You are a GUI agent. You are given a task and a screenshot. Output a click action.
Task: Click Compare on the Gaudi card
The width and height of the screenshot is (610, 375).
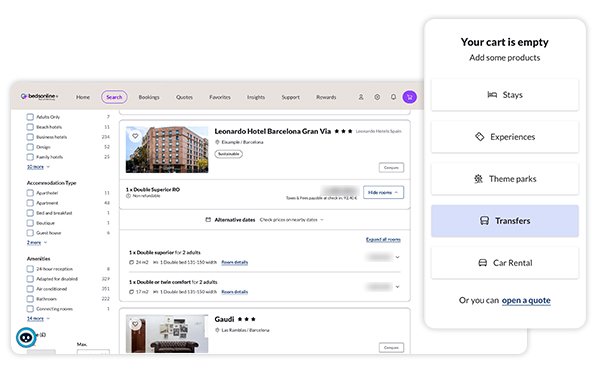tap(391, 347)
